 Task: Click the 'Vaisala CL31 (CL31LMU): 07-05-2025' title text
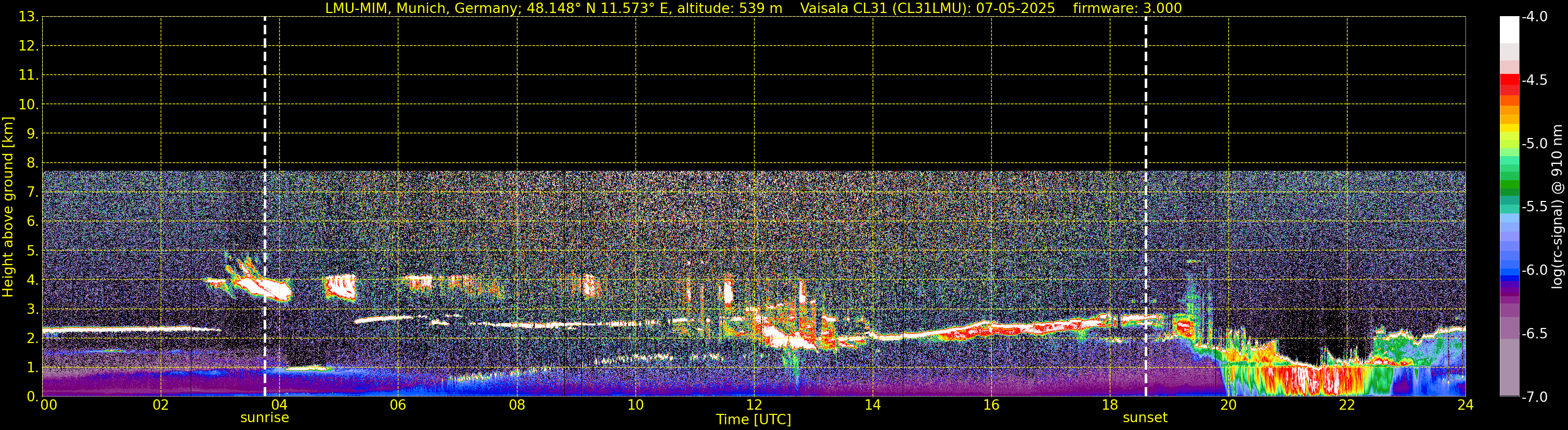(927, 8)
